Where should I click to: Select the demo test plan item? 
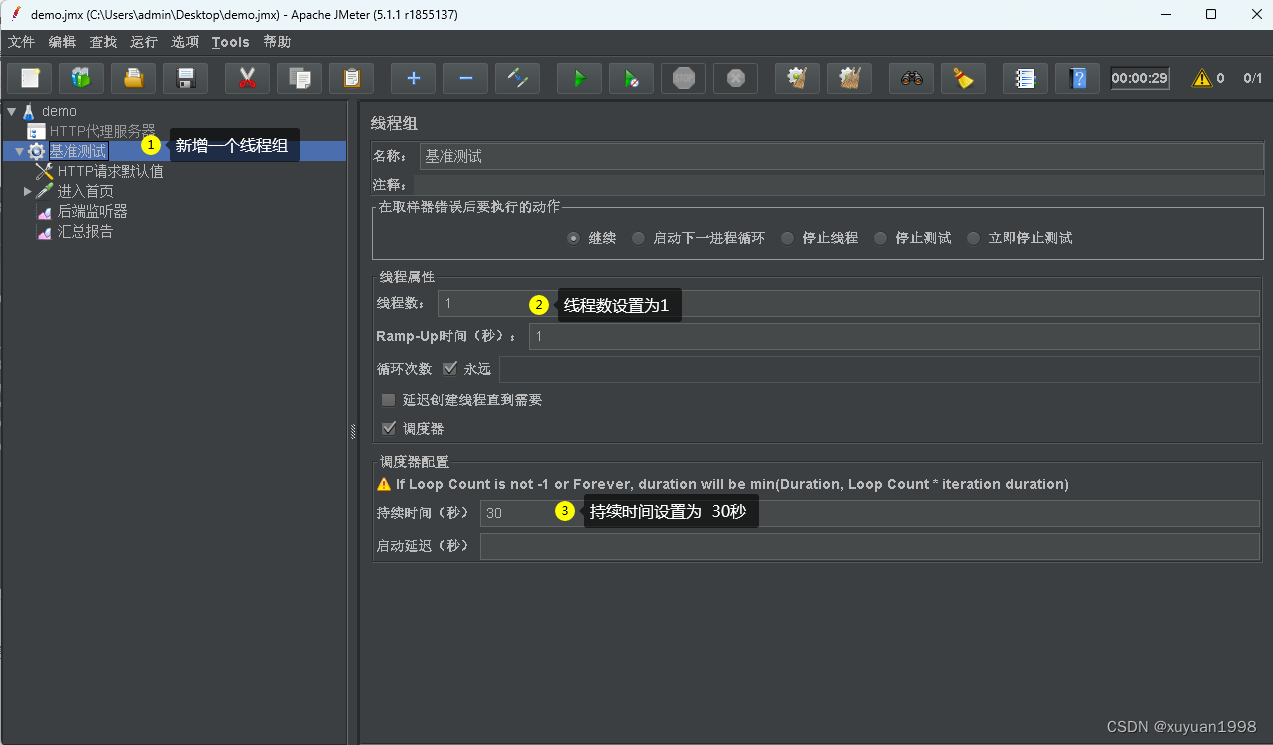click(x=59, y=111)
